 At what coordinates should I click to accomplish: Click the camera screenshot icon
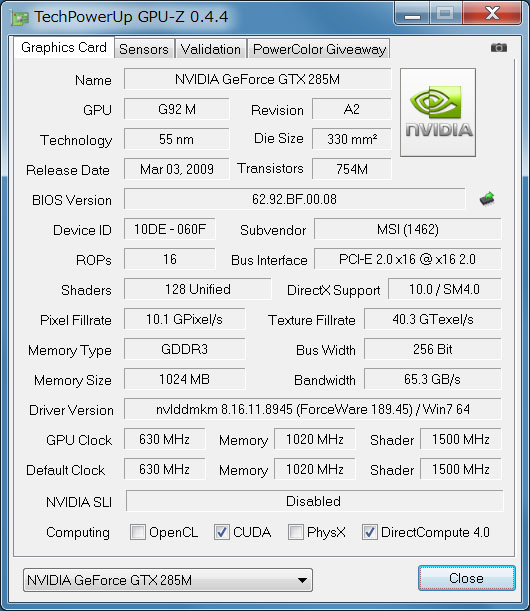click(x=499, y=48)
